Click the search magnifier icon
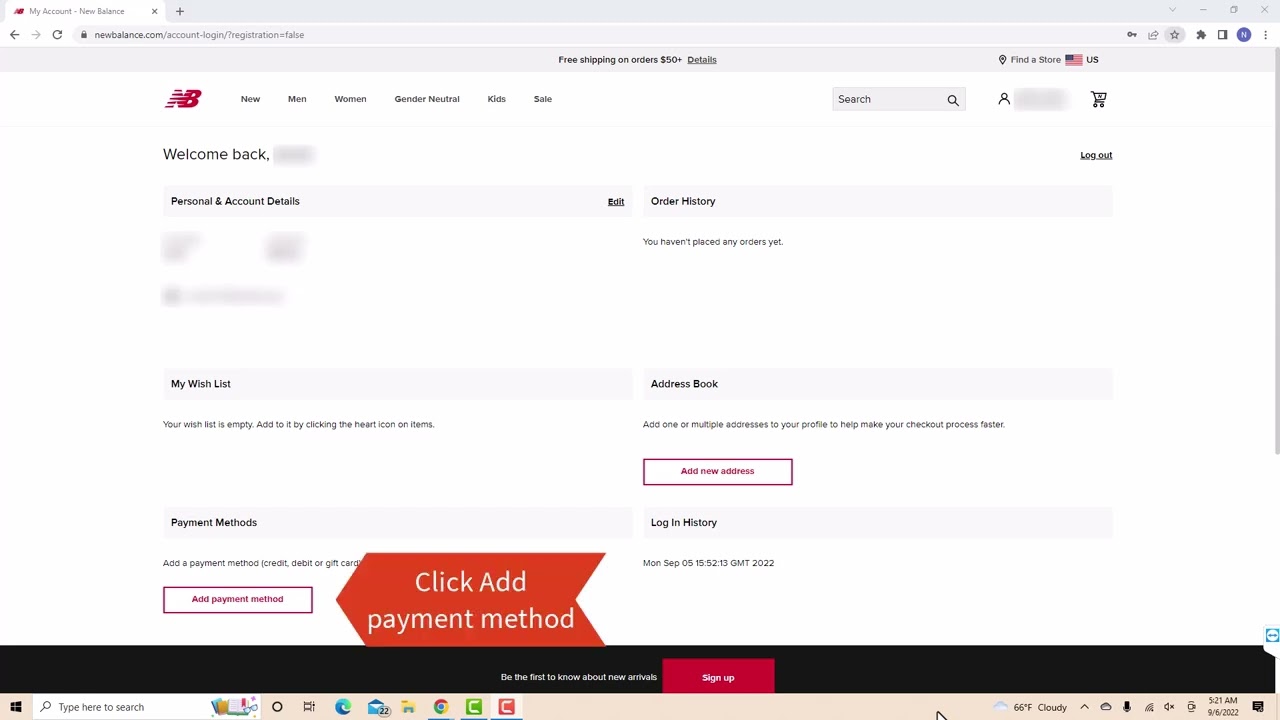Image resolution: width=1280 pixels, height=720 pixels. (x=953, y=100)
